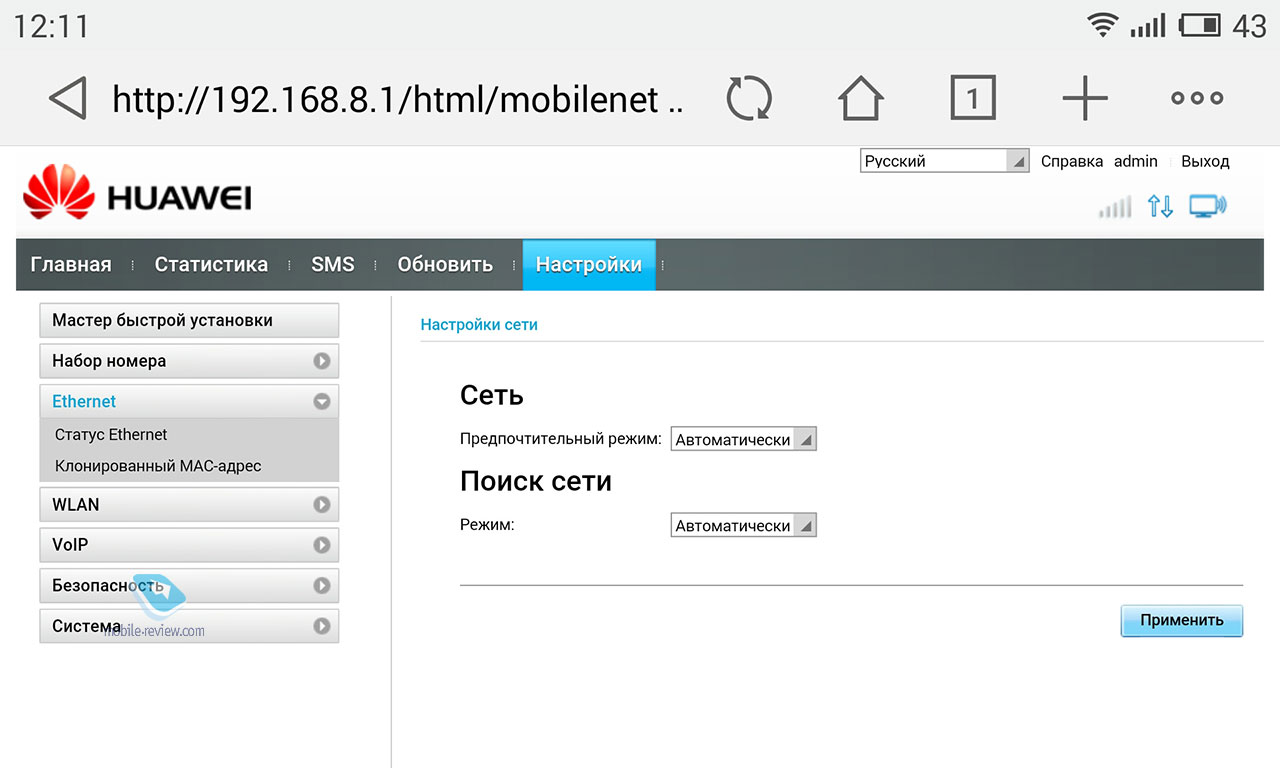This screenshot has width=1280, height=768.
Task: Open the Русский language dropdown
Action: pyautogui.click(x=944, y=161)
